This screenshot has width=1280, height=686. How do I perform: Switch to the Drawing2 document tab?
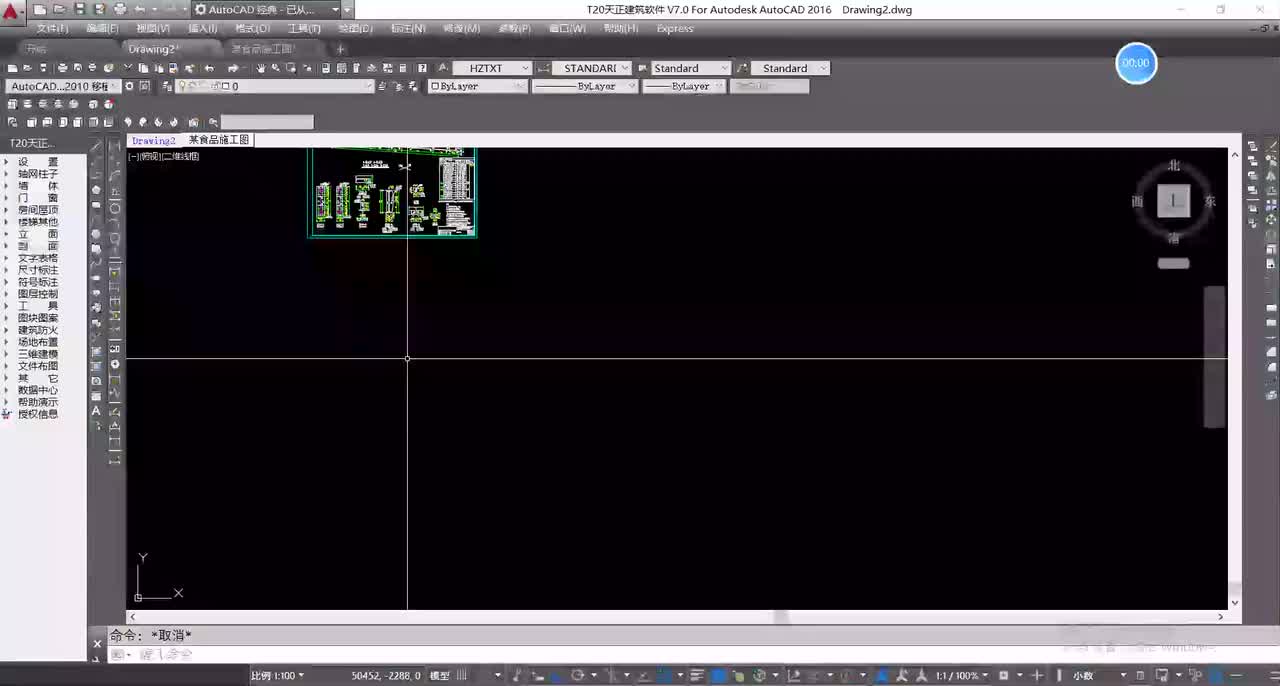(x=154, y=141)
